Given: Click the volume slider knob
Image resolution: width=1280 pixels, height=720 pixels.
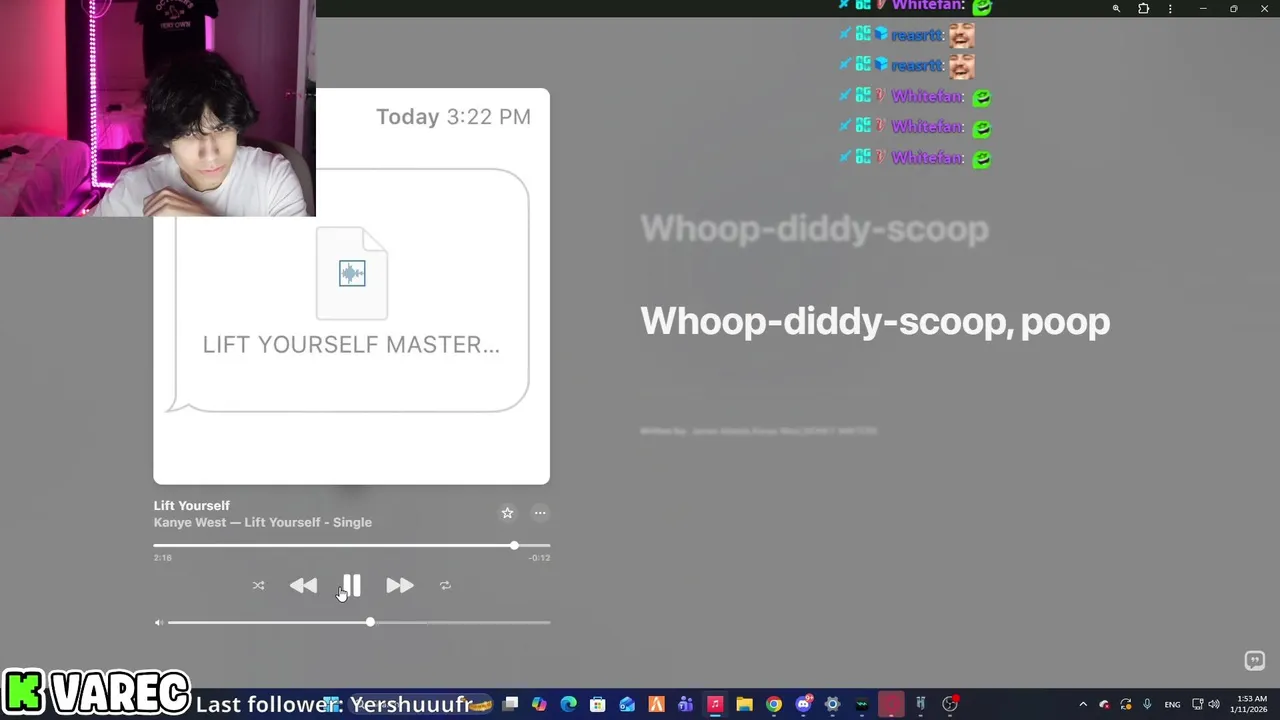Looking at the screenshot, I should tap(370, 622).
